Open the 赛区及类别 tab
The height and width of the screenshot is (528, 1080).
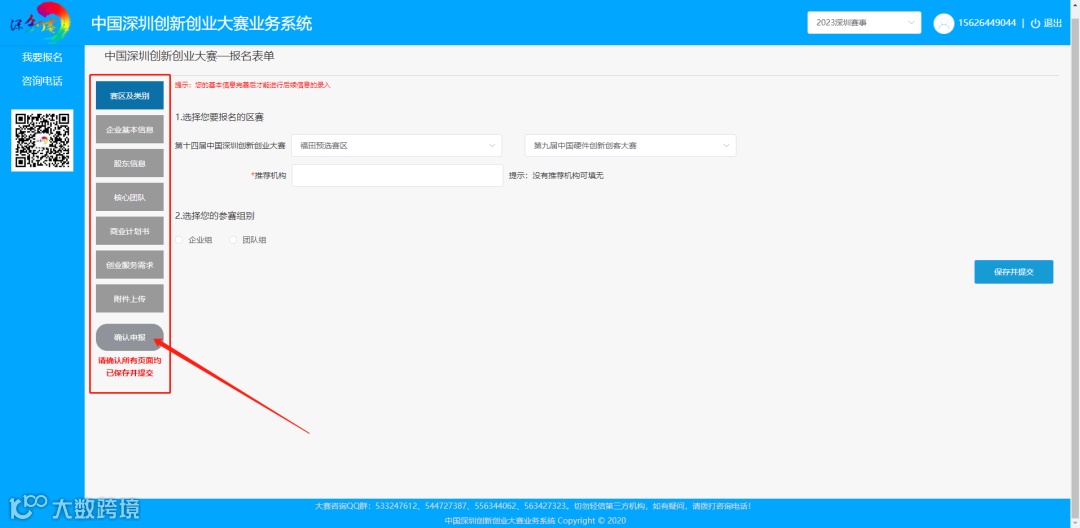click(129, 96)
